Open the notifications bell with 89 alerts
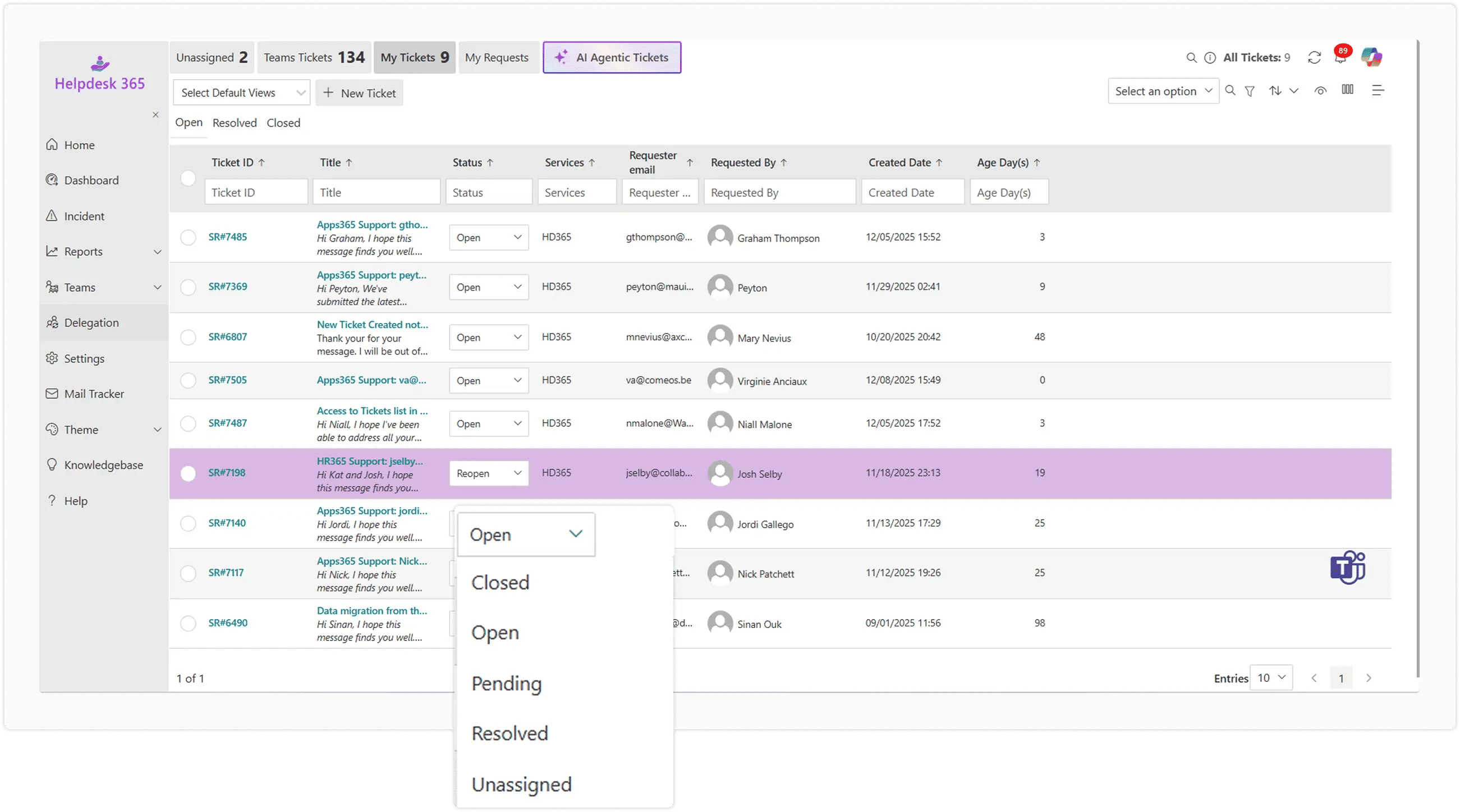 [x=1341, y=58]
